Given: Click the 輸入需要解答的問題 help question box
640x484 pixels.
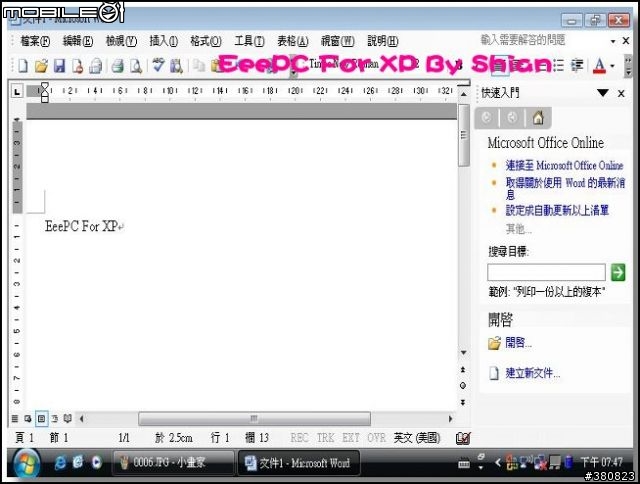Looking at the screenshot, I should pos(543,40).
